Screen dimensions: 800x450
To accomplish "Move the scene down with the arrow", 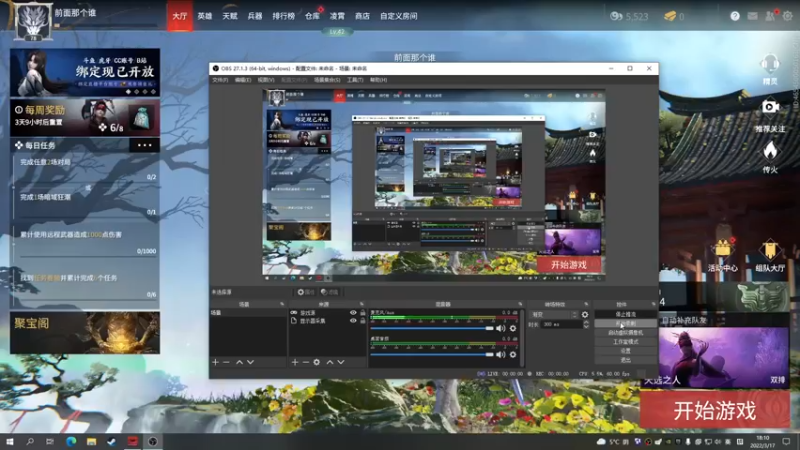I will pos(251,362).
